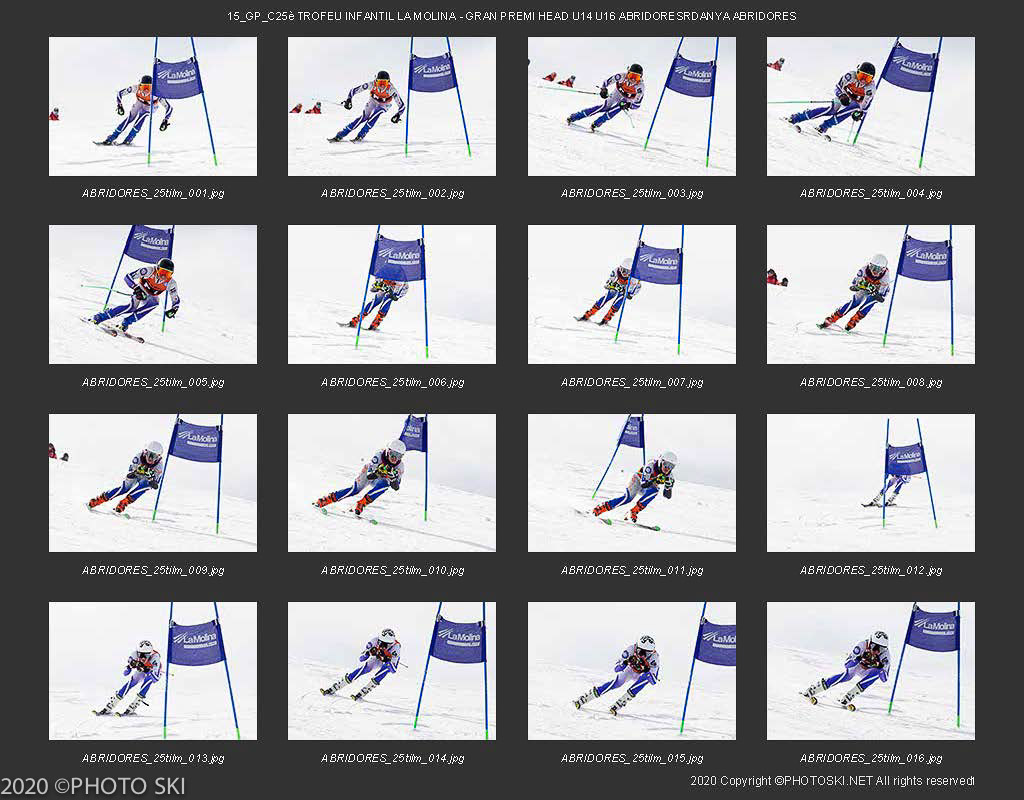Click the ABRIDORES_25tilm_014.jpg filename label

392,758
